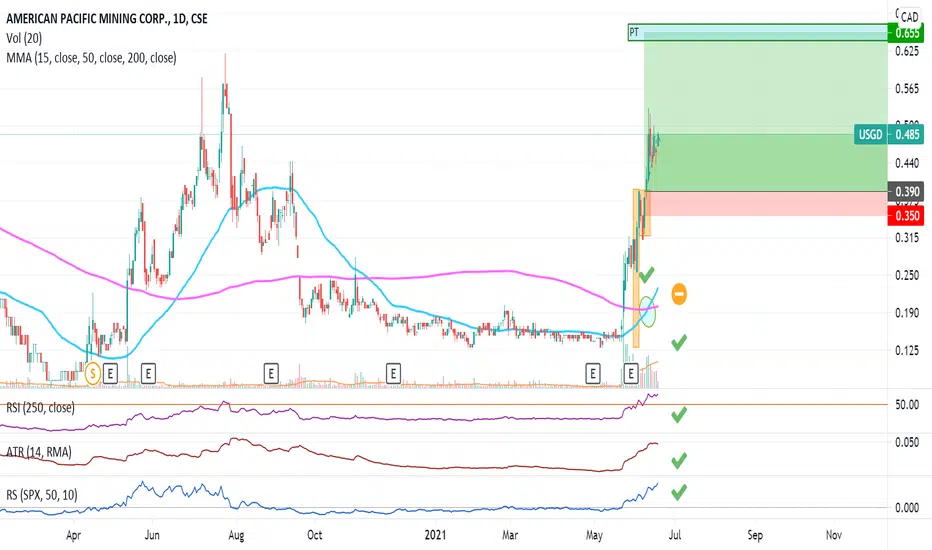The width and height of the screenshot is (932, 550).
Task: Click the 0.050 ATR axis label
Action: (907, 442)
